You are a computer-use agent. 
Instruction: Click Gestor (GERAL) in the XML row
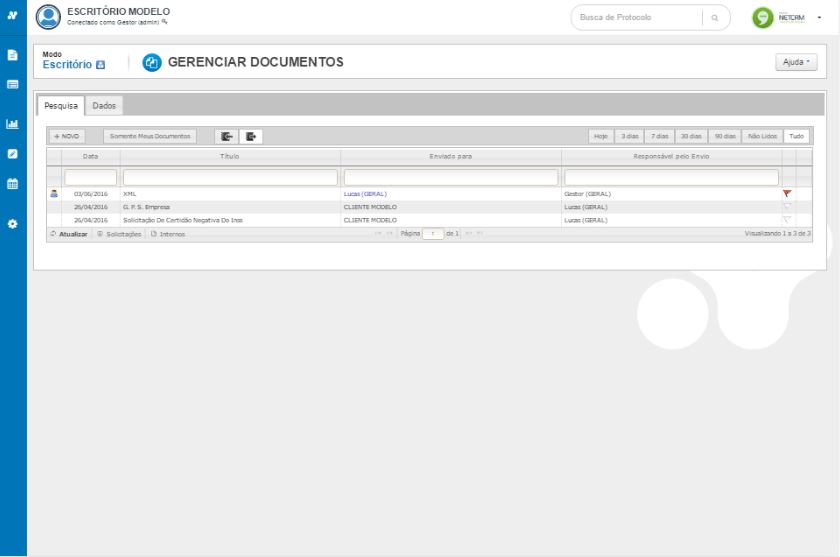coord(587,194)
